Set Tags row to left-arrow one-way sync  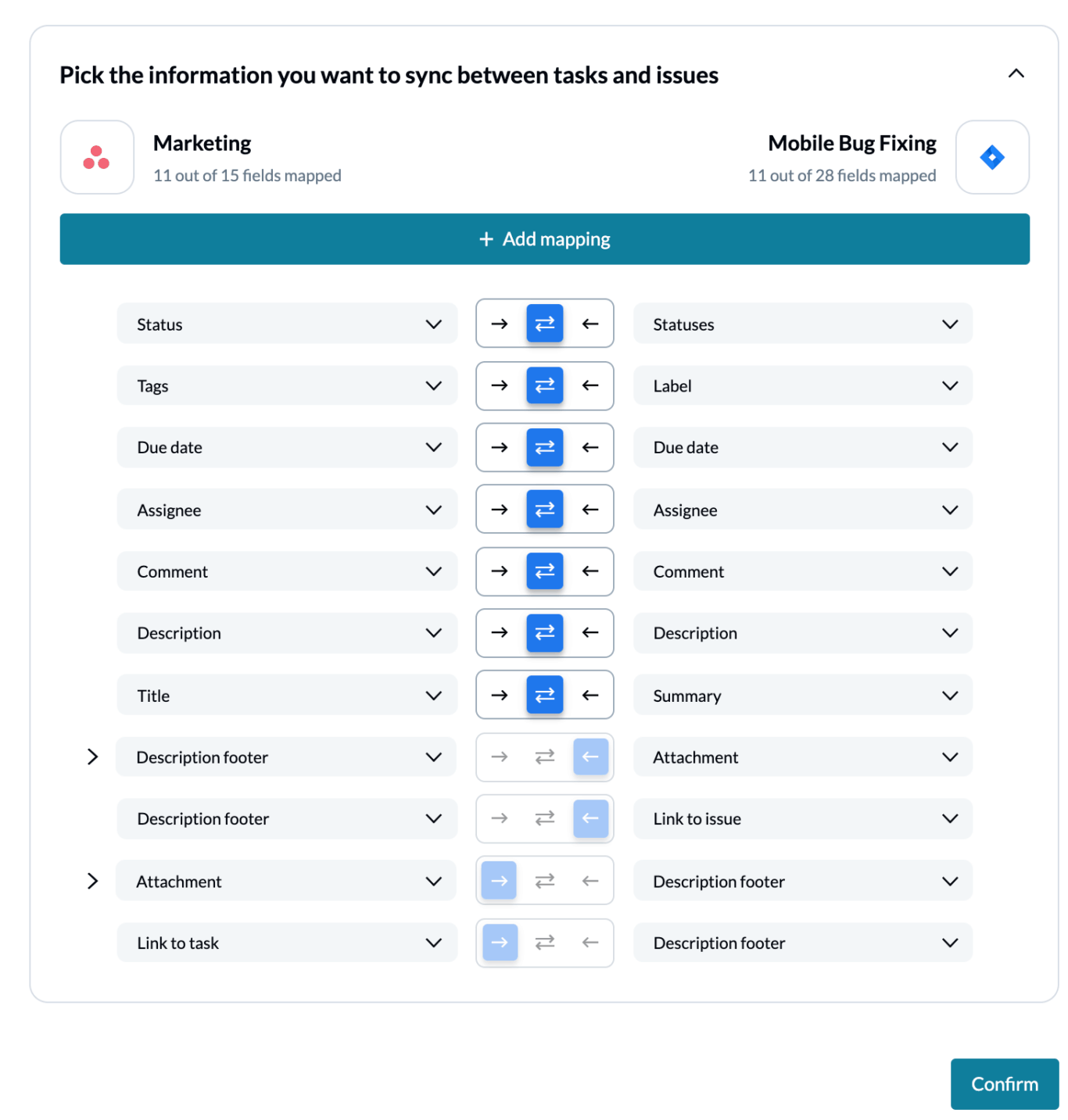point(590,385)
